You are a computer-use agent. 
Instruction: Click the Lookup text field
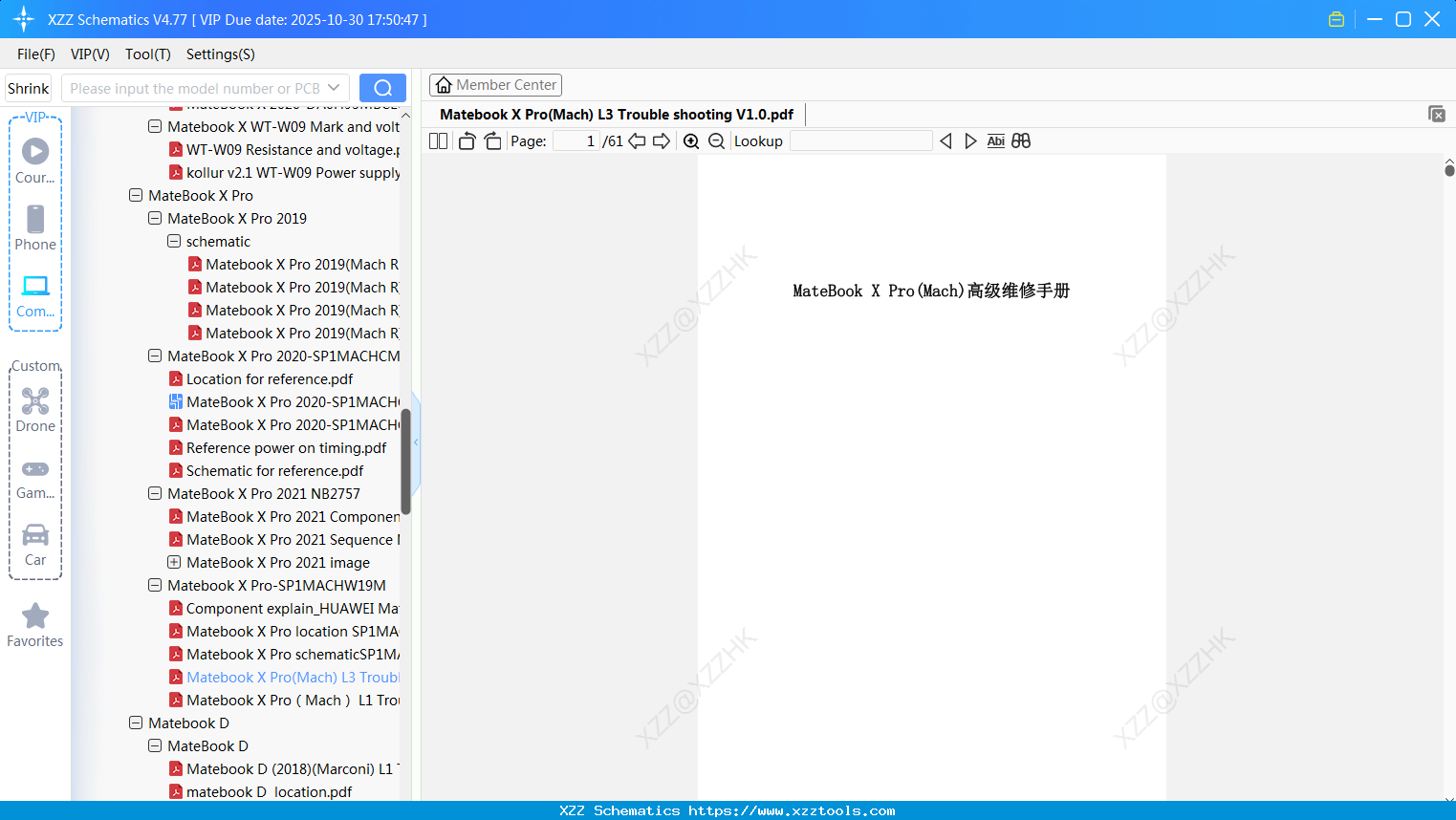(860, 141)
